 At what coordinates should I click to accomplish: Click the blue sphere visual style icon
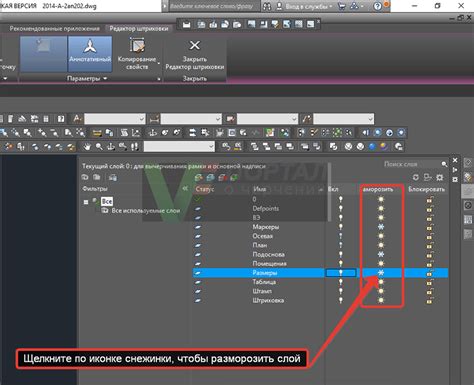372,146
